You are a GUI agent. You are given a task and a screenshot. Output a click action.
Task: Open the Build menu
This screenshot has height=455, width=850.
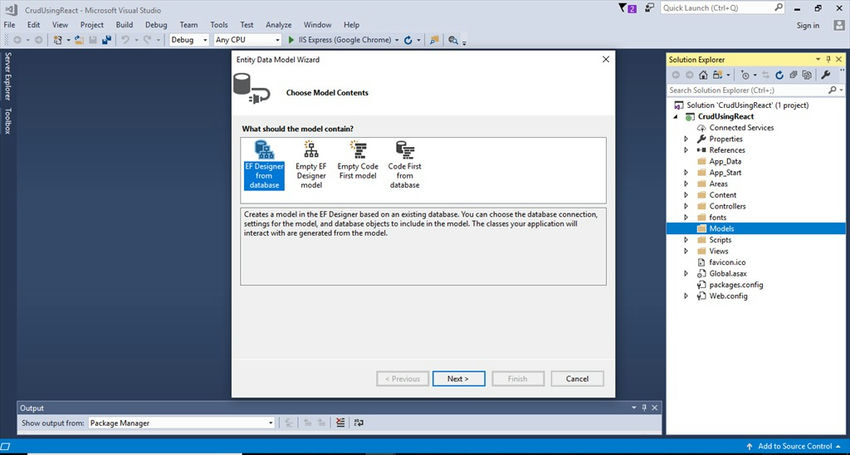pos(124,25)
